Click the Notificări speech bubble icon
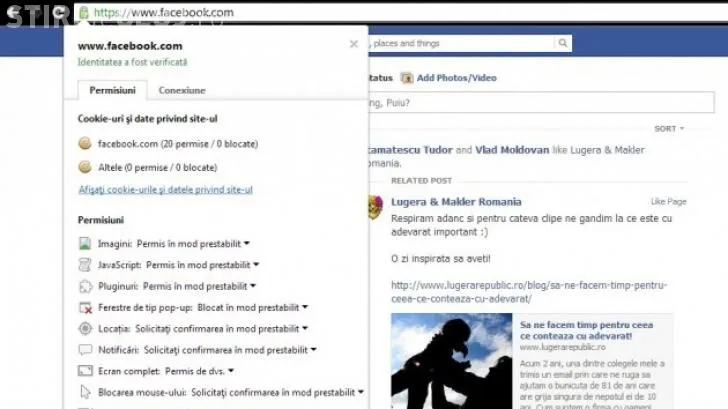This screenshot has width=728, height=409. pos(85,351)
